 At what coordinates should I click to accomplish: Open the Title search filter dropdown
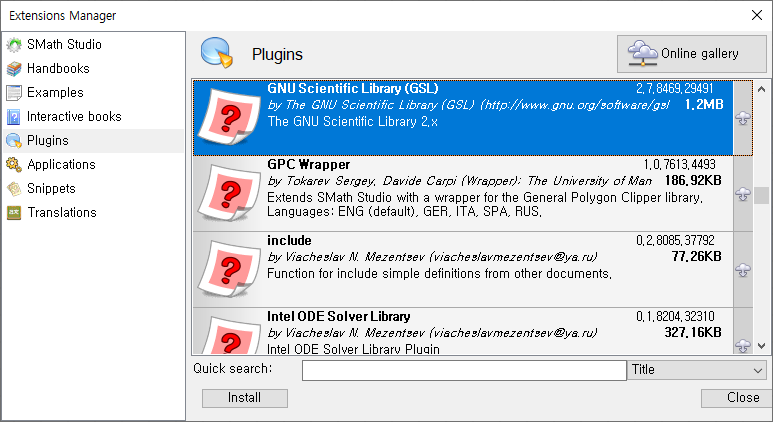pos(697,370)
